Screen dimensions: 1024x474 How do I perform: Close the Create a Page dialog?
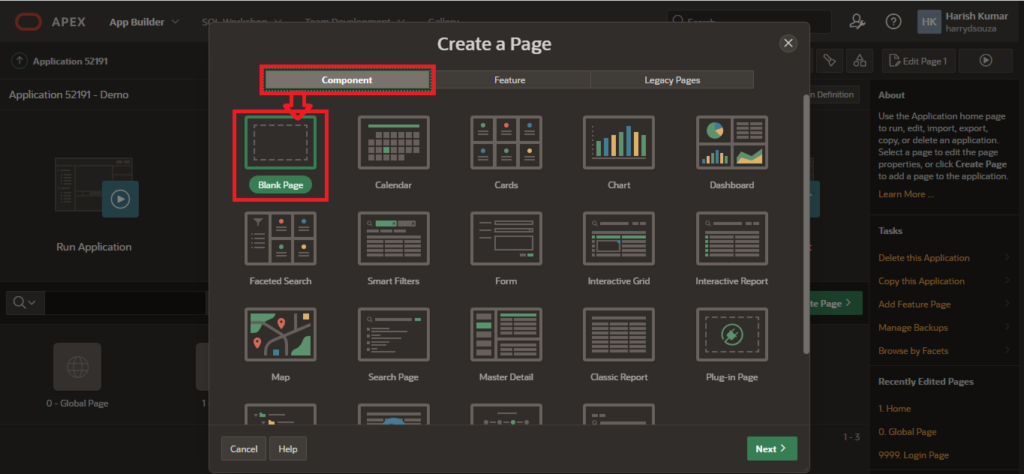coord(788,43)
